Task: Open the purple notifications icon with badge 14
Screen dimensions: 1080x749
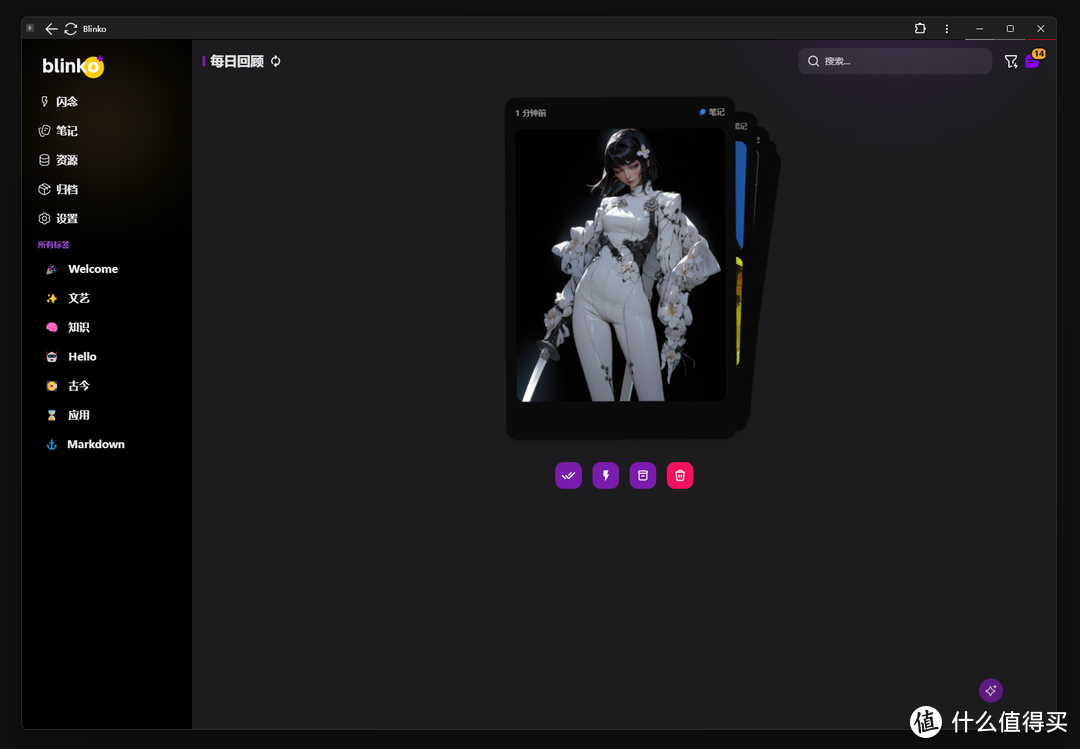Action: tap(1033, 61)
